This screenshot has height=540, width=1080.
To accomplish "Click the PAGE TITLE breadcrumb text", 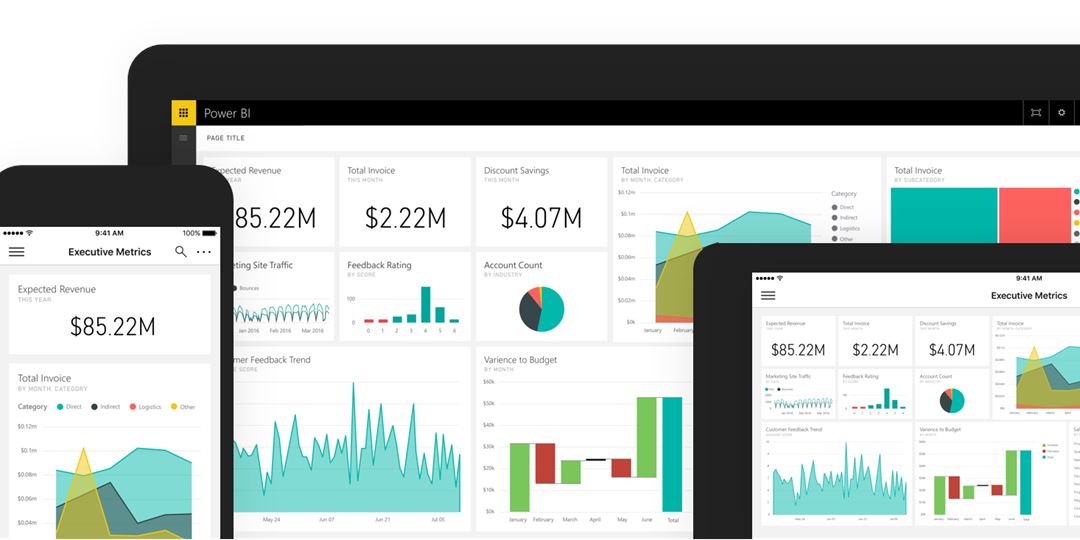I will [225, 138].
